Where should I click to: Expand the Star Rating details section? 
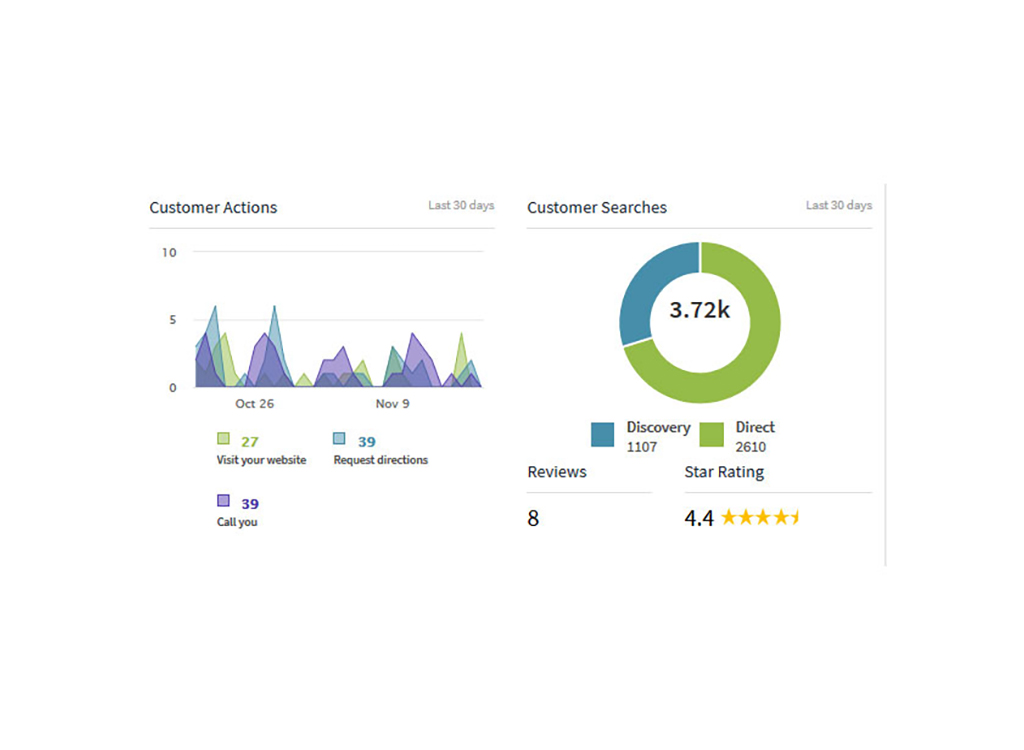tap(724, 472)
